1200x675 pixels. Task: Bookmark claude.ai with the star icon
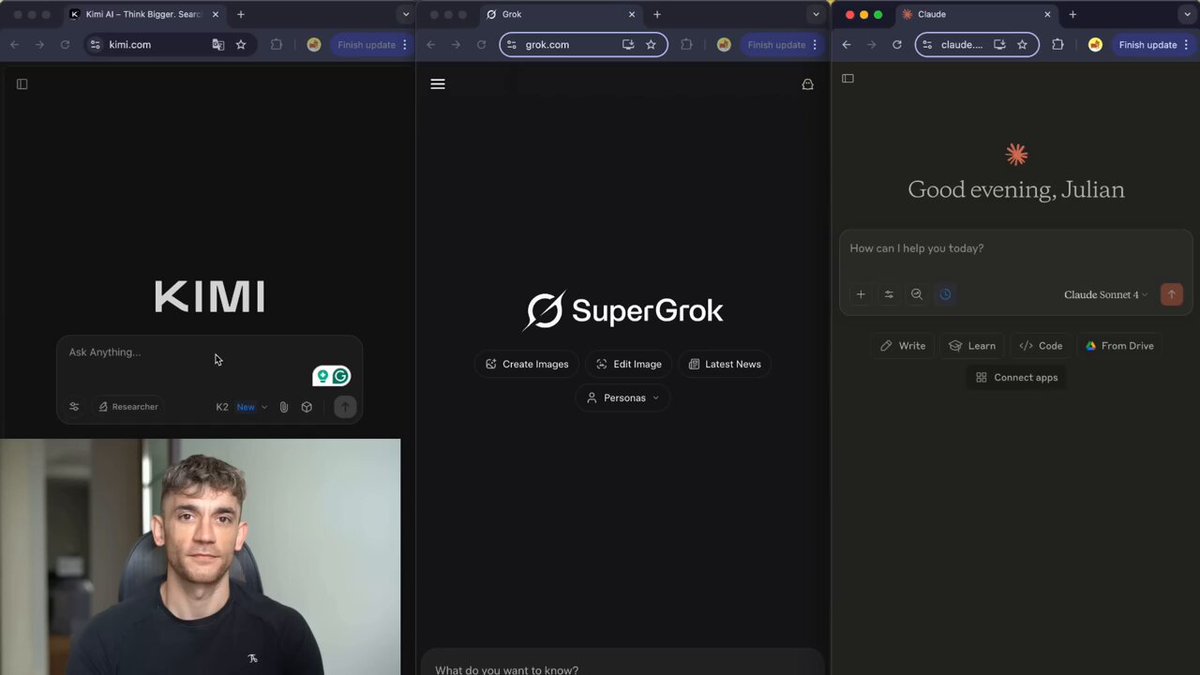pos(1022,45)
